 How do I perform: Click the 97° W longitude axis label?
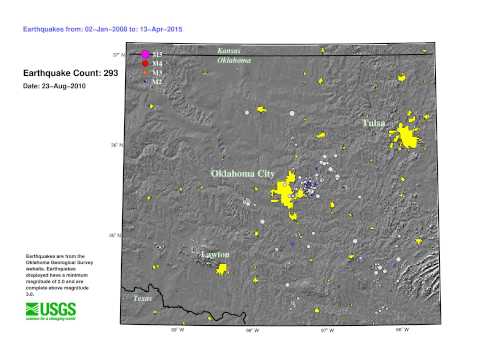327,330
